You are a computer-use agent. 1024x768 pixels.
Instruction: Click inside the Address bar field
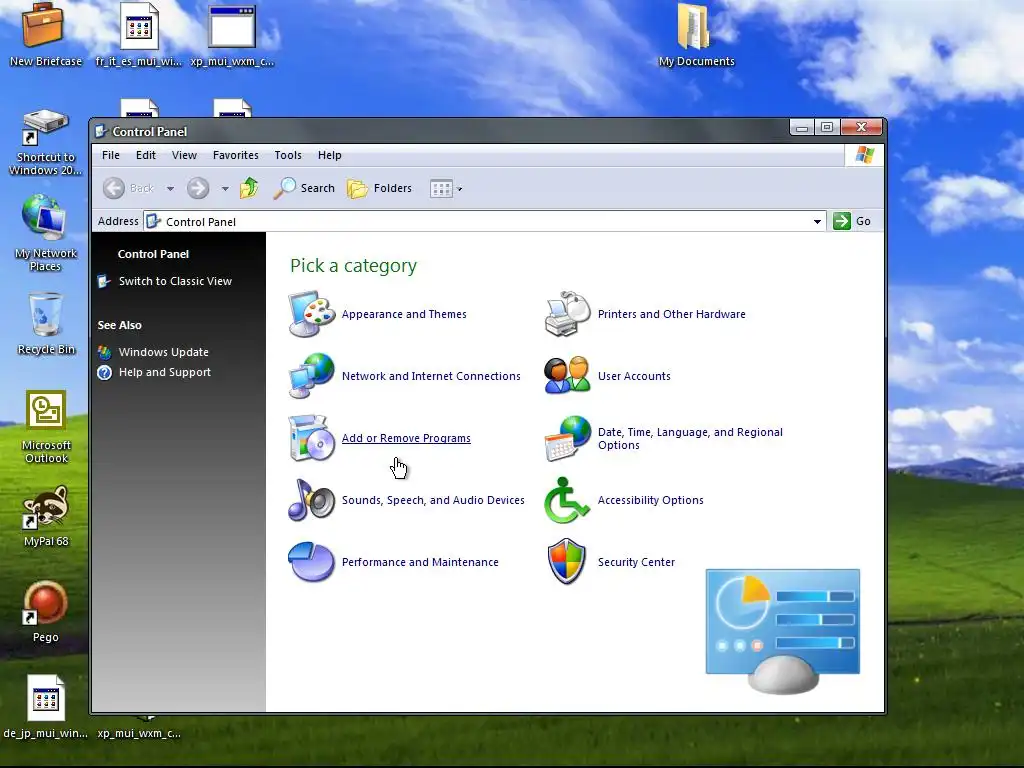pyautogui.click(x=483, y=221)
